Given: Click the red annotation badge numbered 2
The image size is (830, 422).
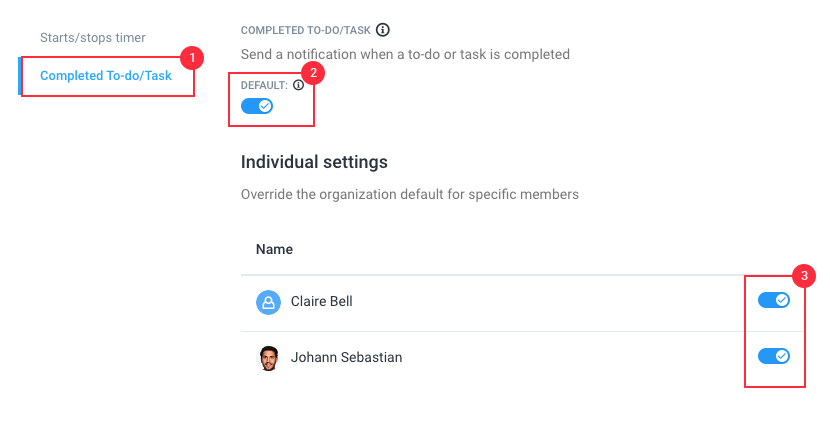Looking at the screenshot, I should pyautogui.click(x=313, y=73).
